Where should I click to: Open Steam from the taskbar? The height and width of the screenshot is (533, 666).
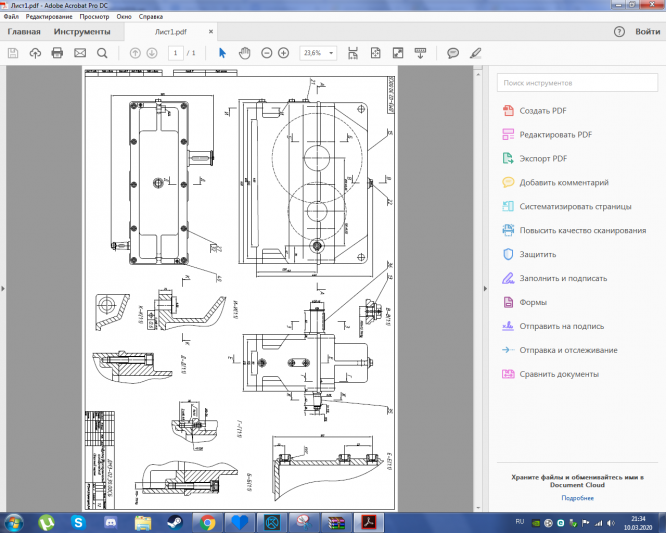[174, 522]
